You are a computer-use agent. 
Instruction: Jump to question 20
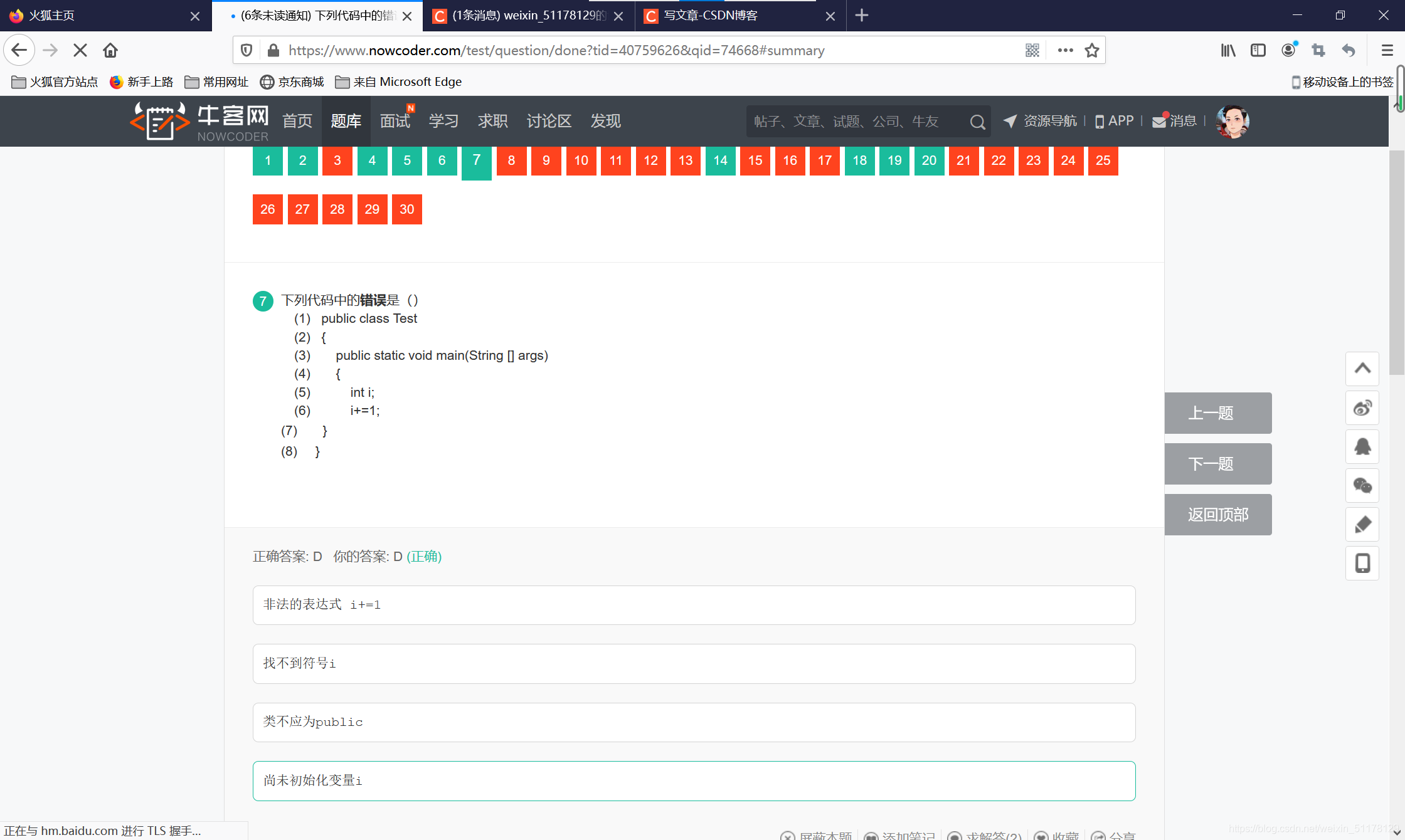coord(930,160)
